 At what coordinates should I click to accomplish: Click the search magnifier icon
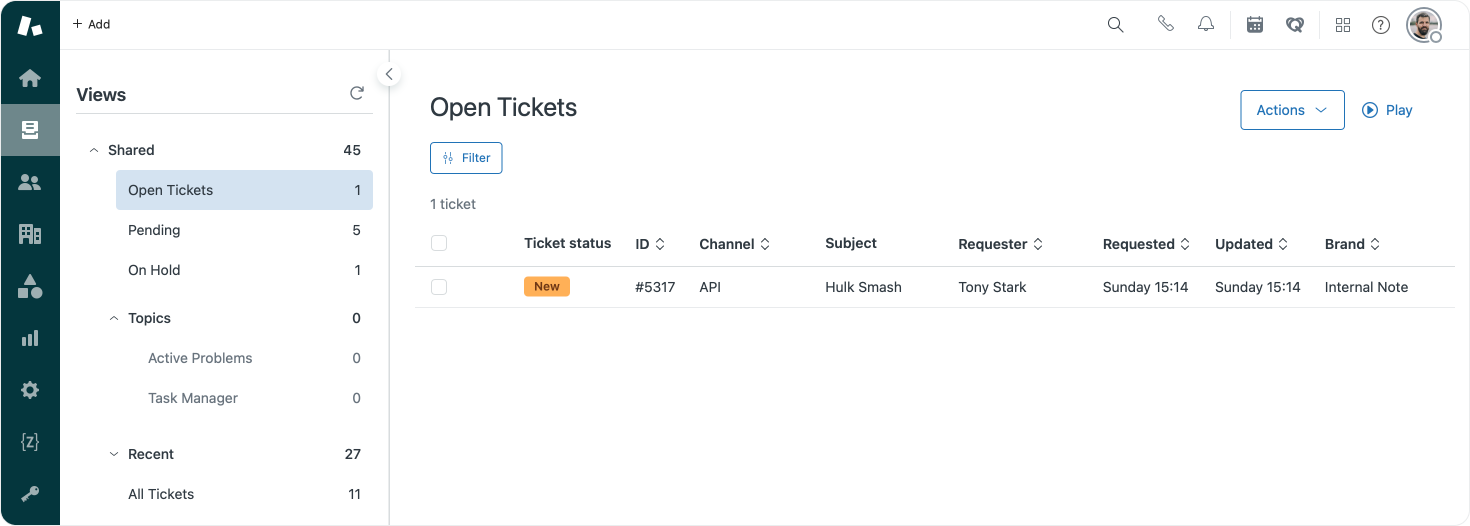coord(1116,25)
